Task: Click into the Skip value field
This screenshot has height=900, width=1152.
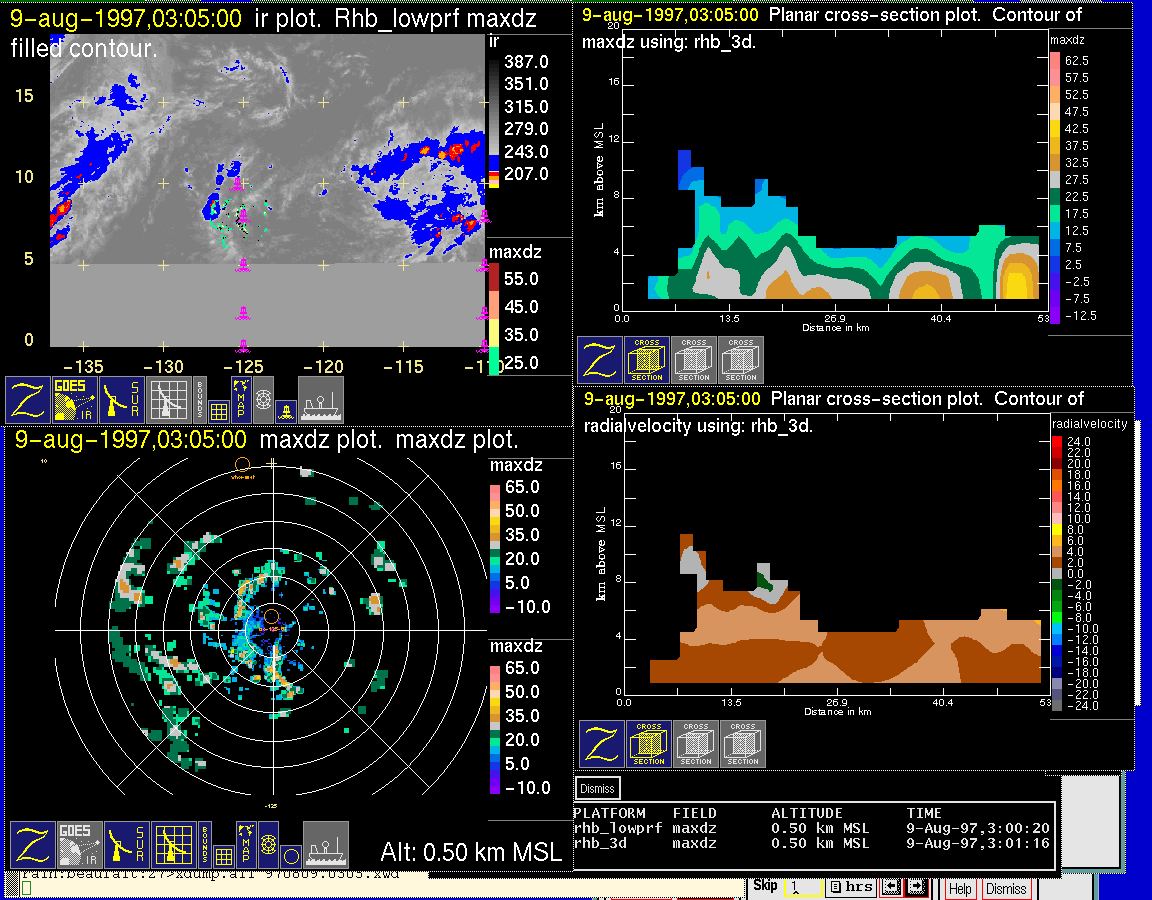Action: [x=802, y=887]
